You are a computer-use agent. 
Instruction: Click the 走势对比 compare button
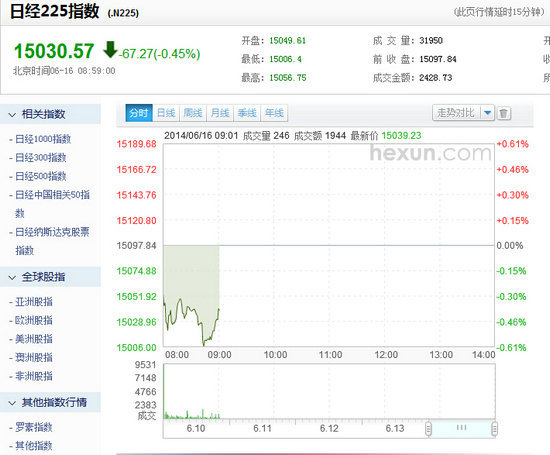pyautogui.click(x=456, y=113)
